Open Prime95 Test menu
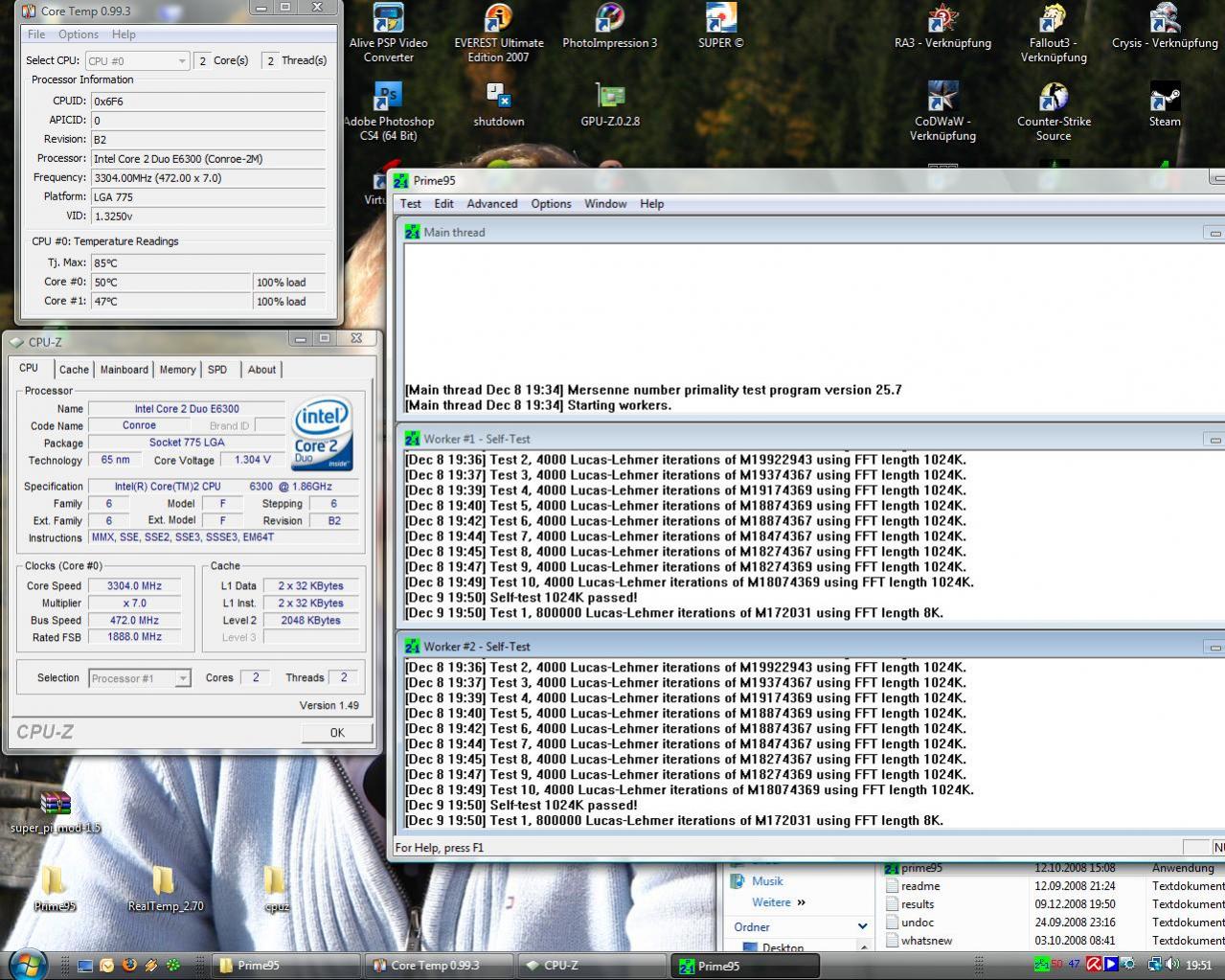Image resolution: width=1225 pixels, height=980 pixels. click(x=411, y=203)
